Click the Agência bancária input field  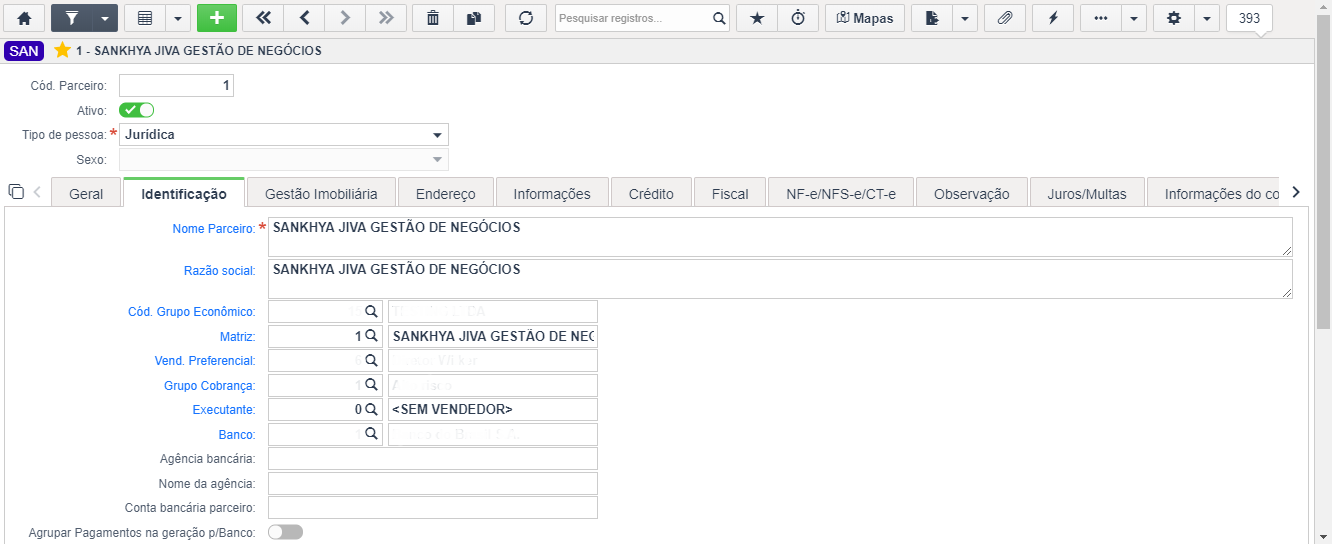click(433, 458)
